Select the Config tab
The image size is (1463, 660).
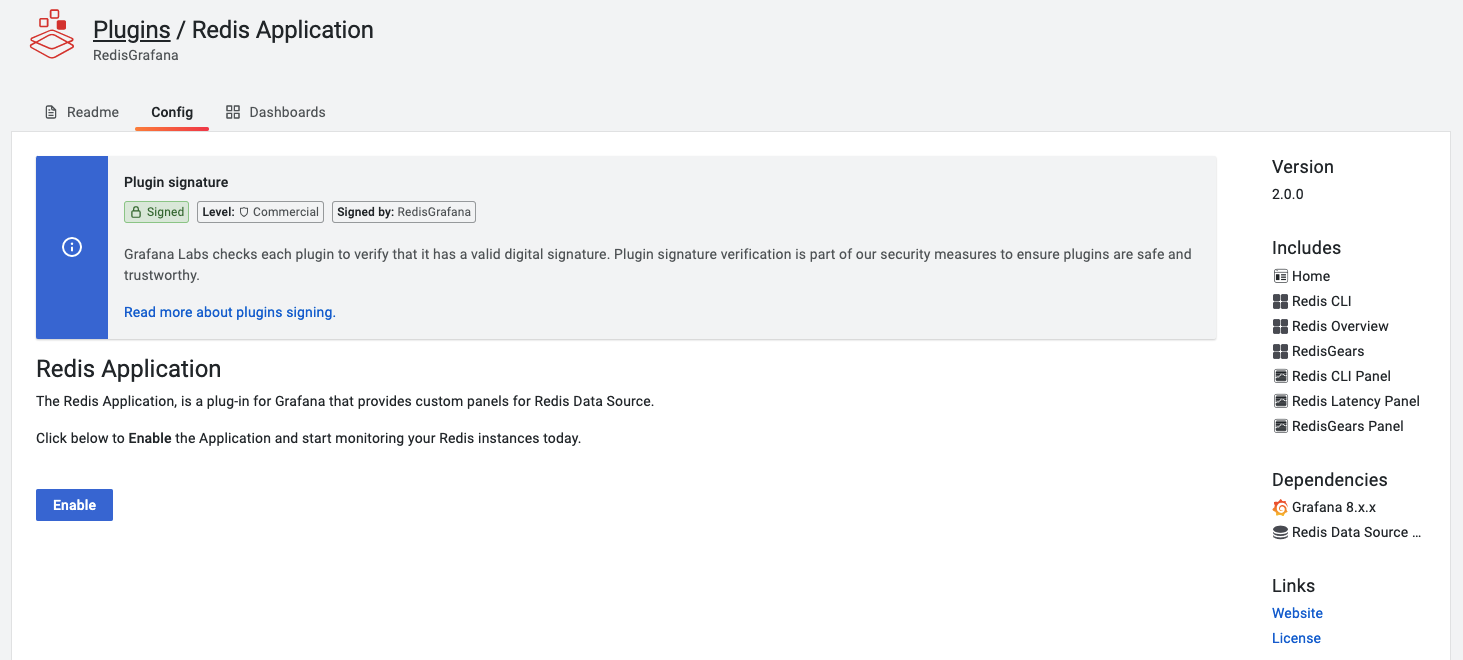click(172, 112)
